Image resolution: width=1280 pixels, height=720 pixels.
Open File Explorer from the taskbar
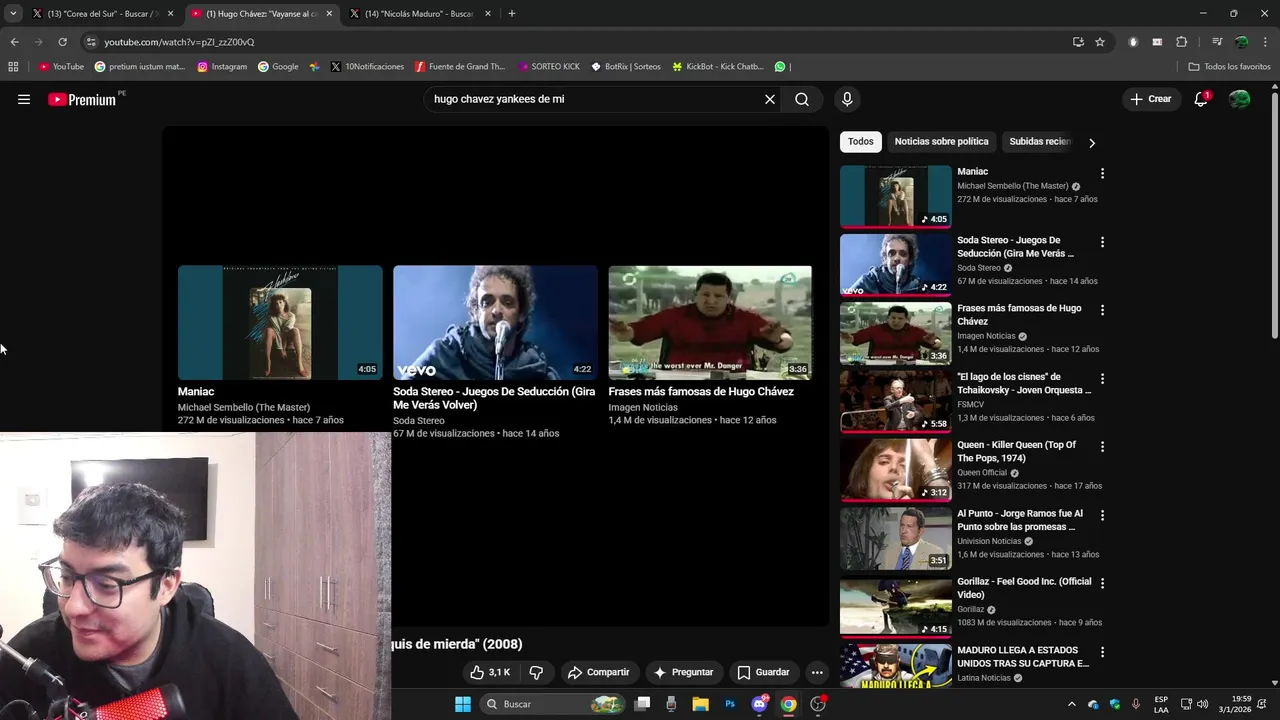point(700,704)
